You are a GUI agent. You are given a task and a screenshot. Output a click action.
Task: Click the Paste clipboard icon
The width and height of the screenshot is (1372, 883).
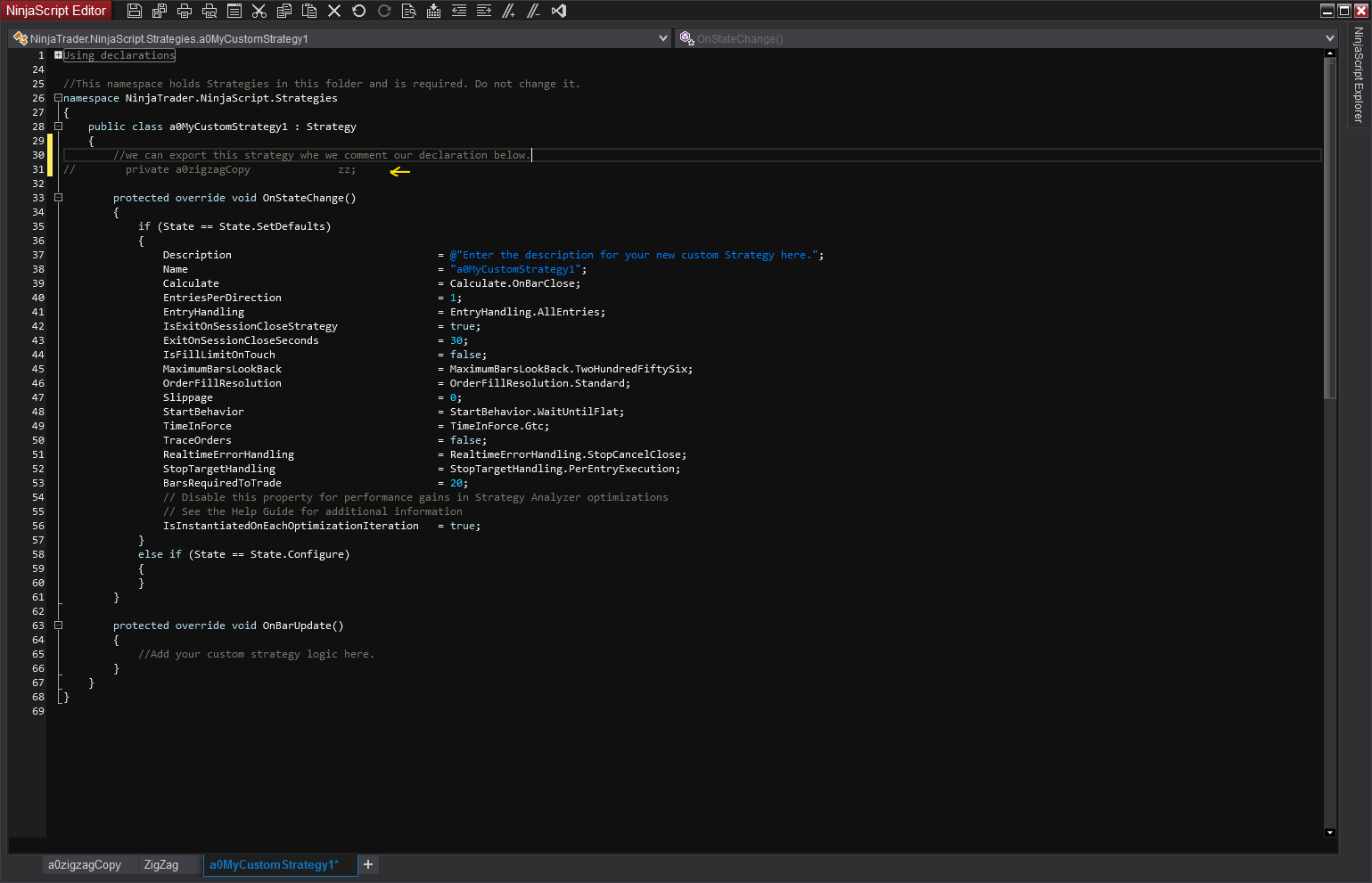[309, 11]
